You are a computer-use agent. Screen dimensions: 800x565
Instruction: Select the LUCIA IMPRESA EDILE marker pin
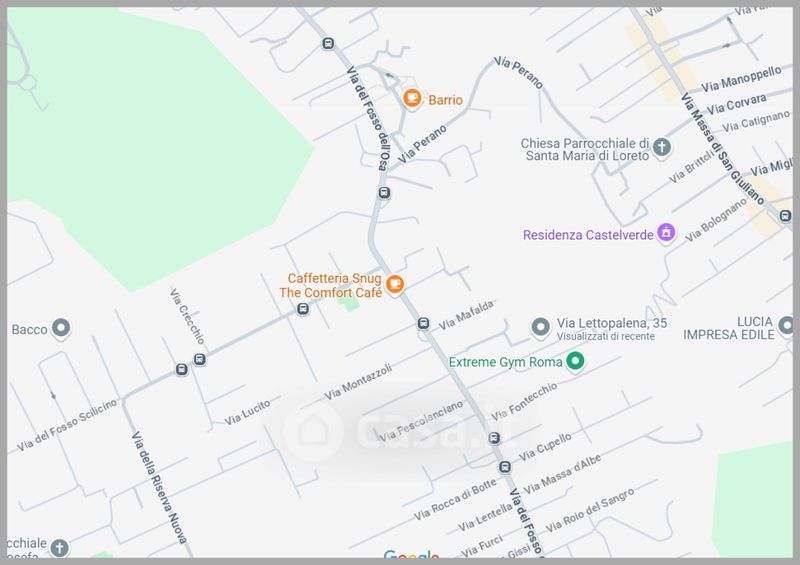(x=787, y=326)
